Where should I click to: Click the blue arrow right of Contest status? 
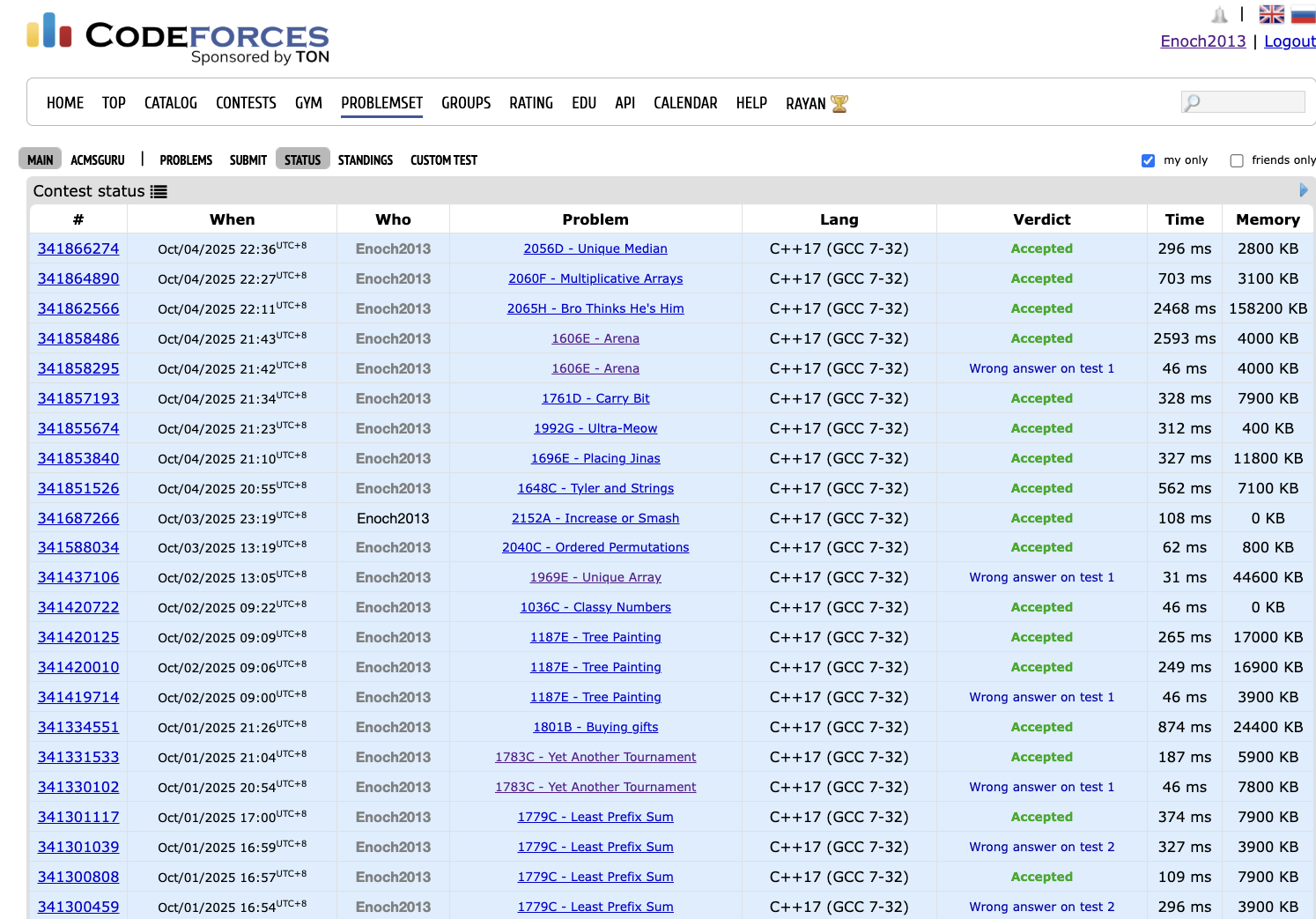click(1304, 190)
